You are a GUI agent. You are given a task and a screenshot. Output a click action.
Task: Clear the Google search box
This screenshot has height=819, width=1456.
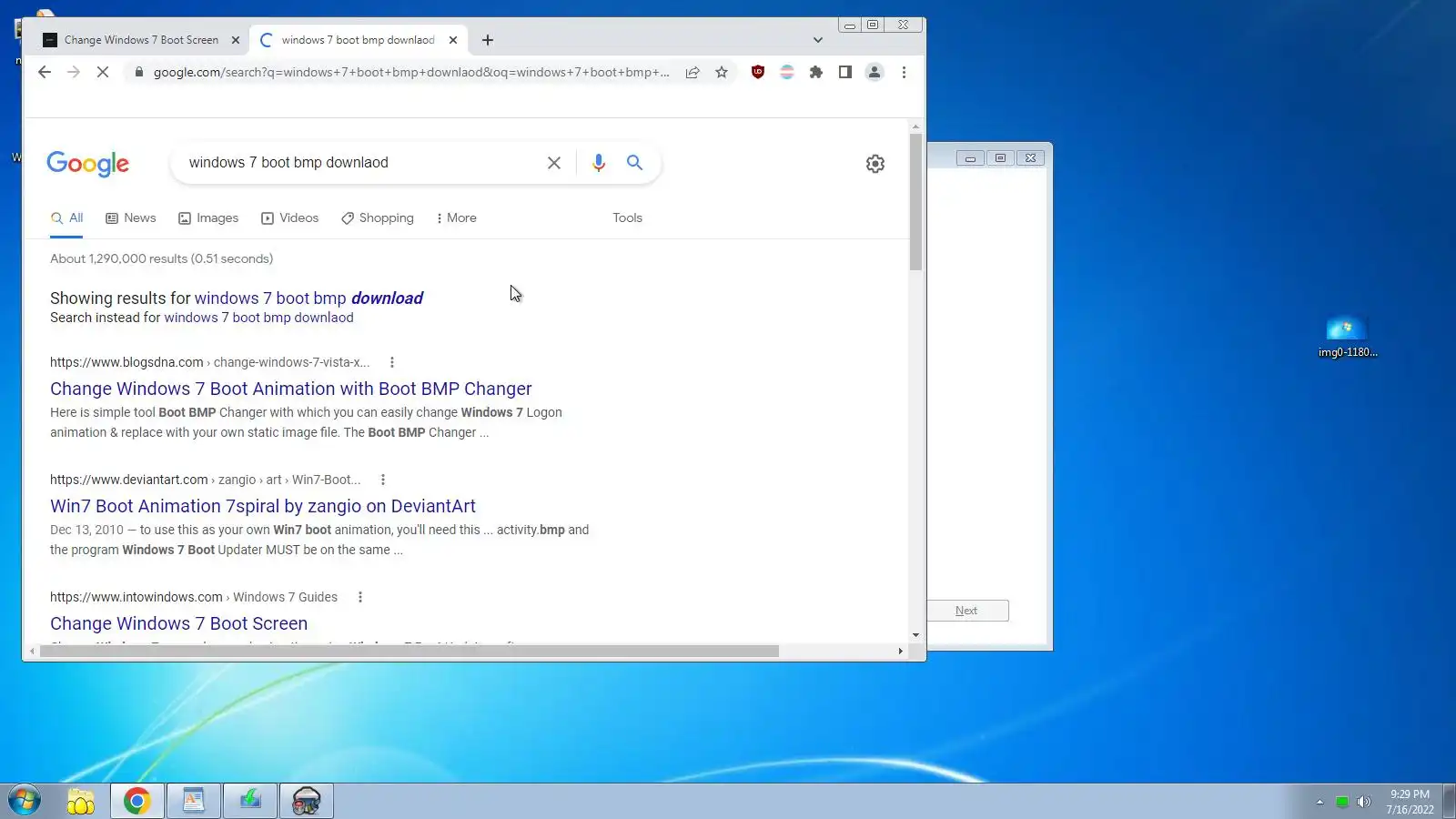click(554, 163)
